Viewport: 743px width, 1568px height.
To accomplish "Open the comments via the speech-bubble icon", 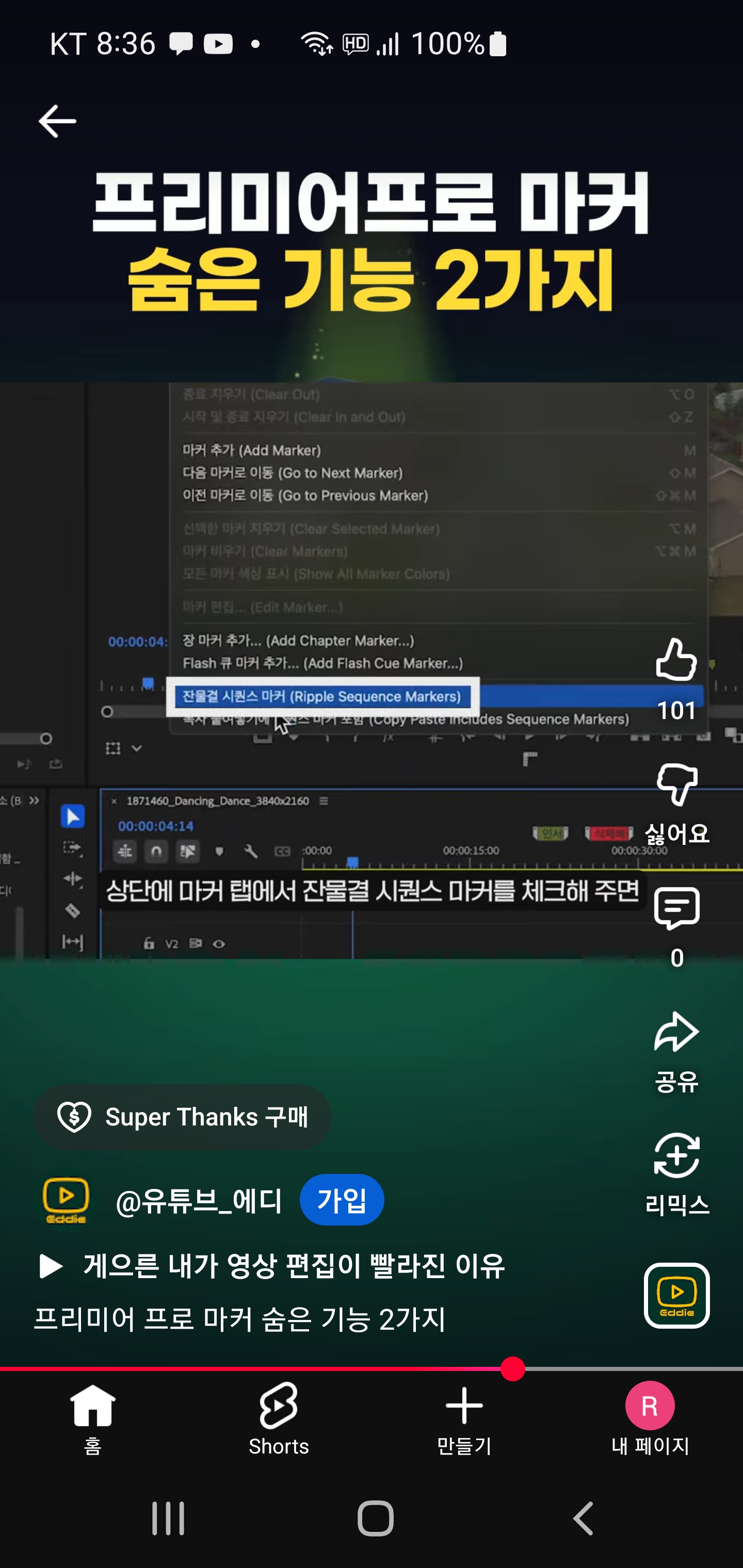I will [676, 909].
